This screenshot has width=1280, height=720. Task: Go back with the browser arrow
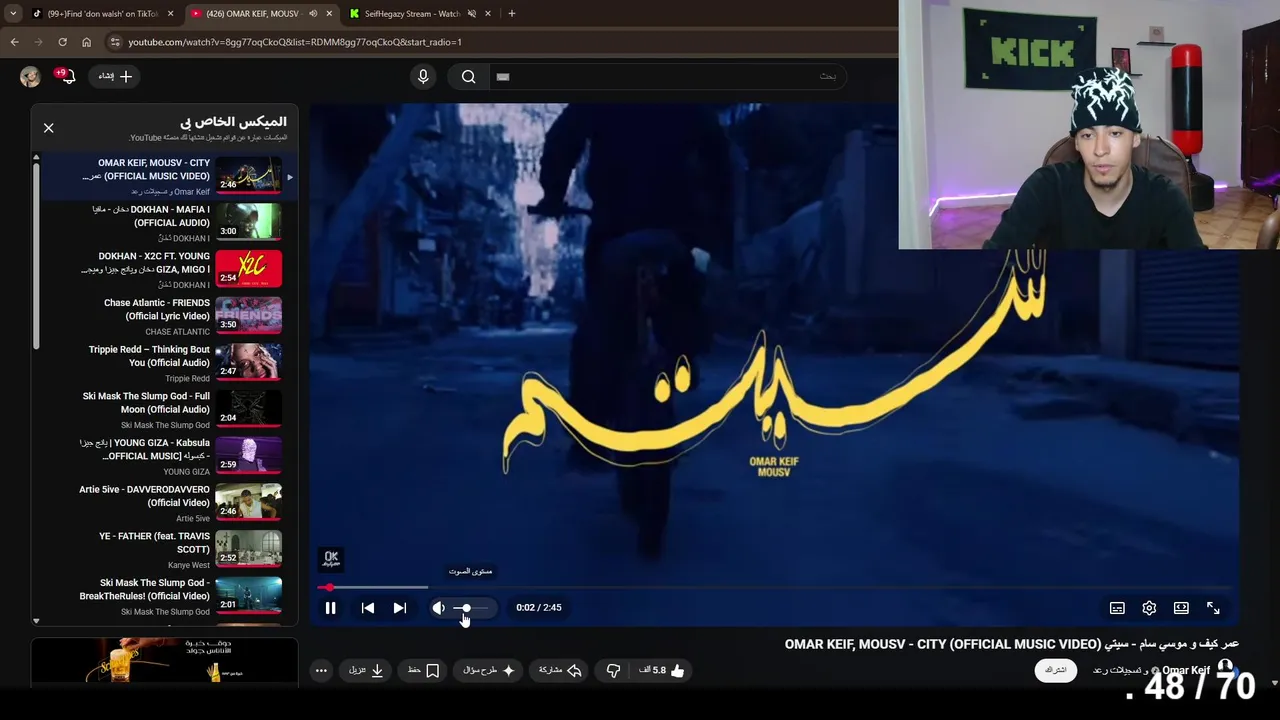coord(14,42)
